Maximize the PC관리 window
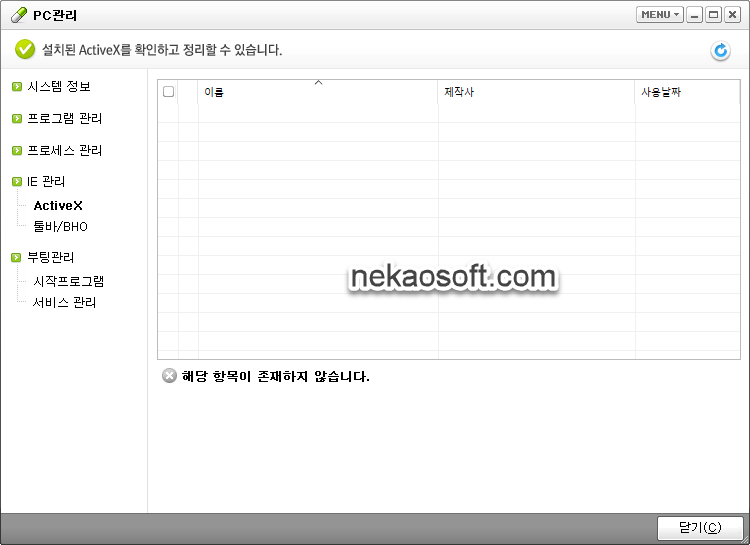The image size is (750, 545). (713, 15)
